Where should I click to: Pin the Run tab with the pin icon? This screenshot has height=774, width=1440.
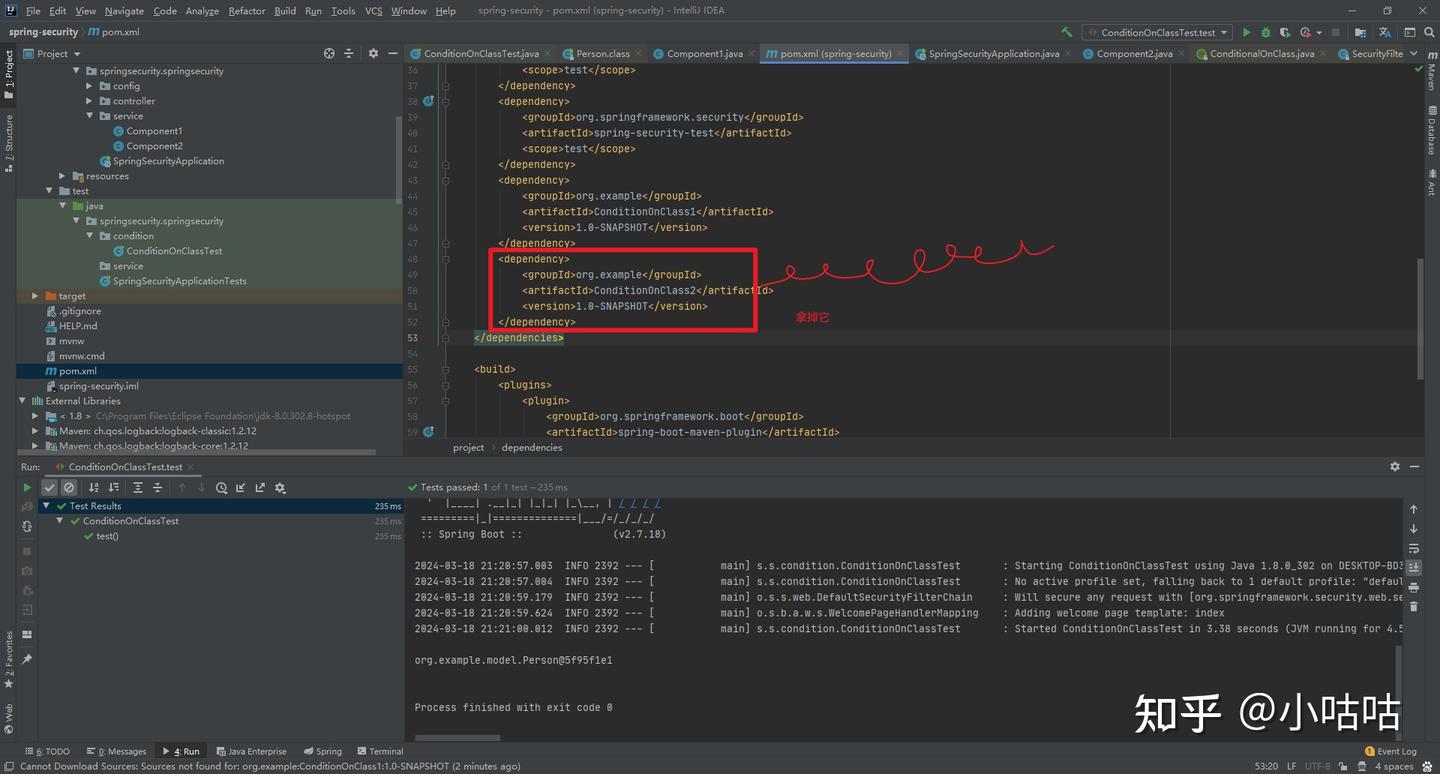[x=27, y=659]
